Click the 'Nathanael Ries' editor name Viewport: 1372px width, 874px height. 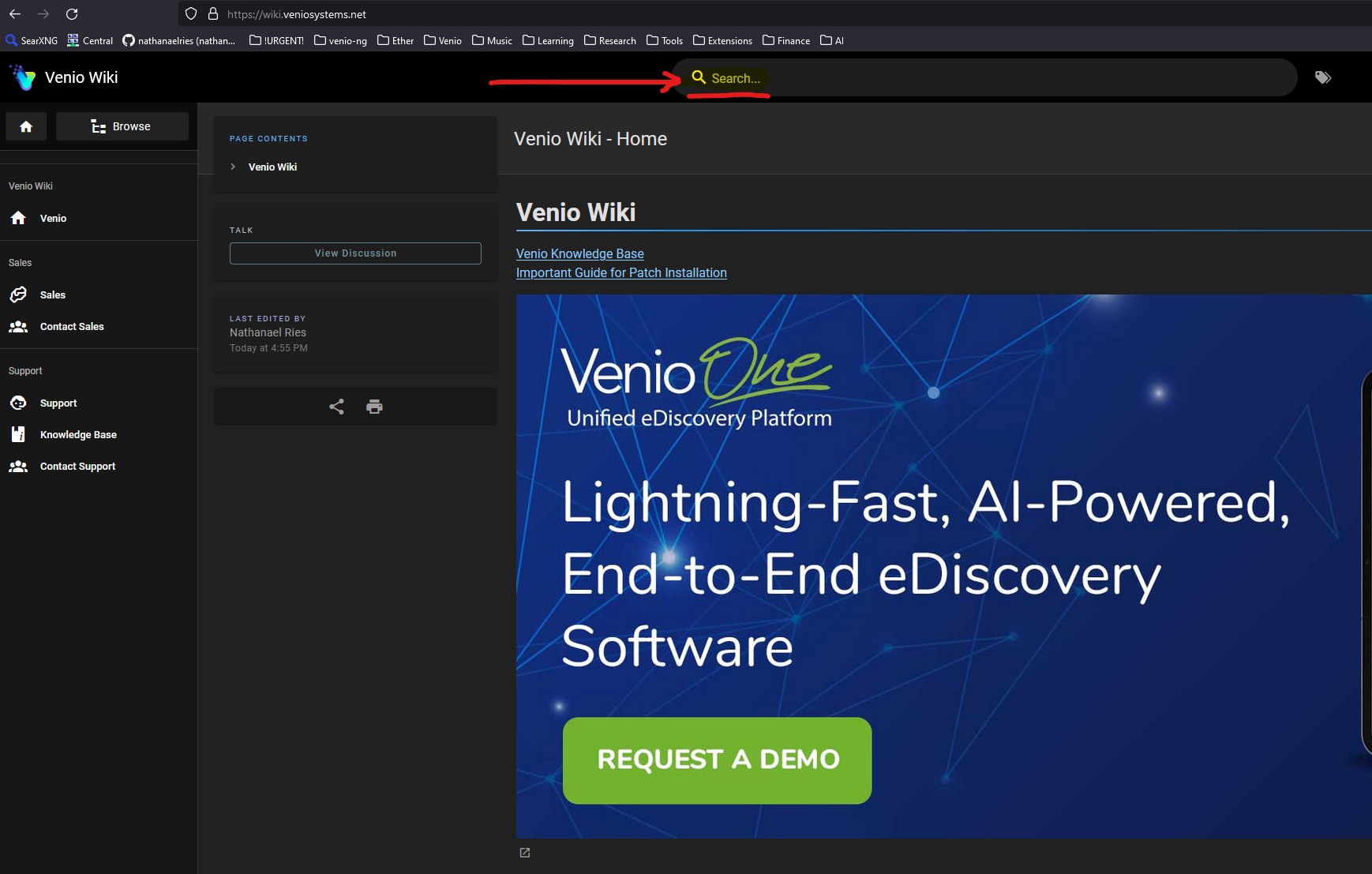click(268, 332)
